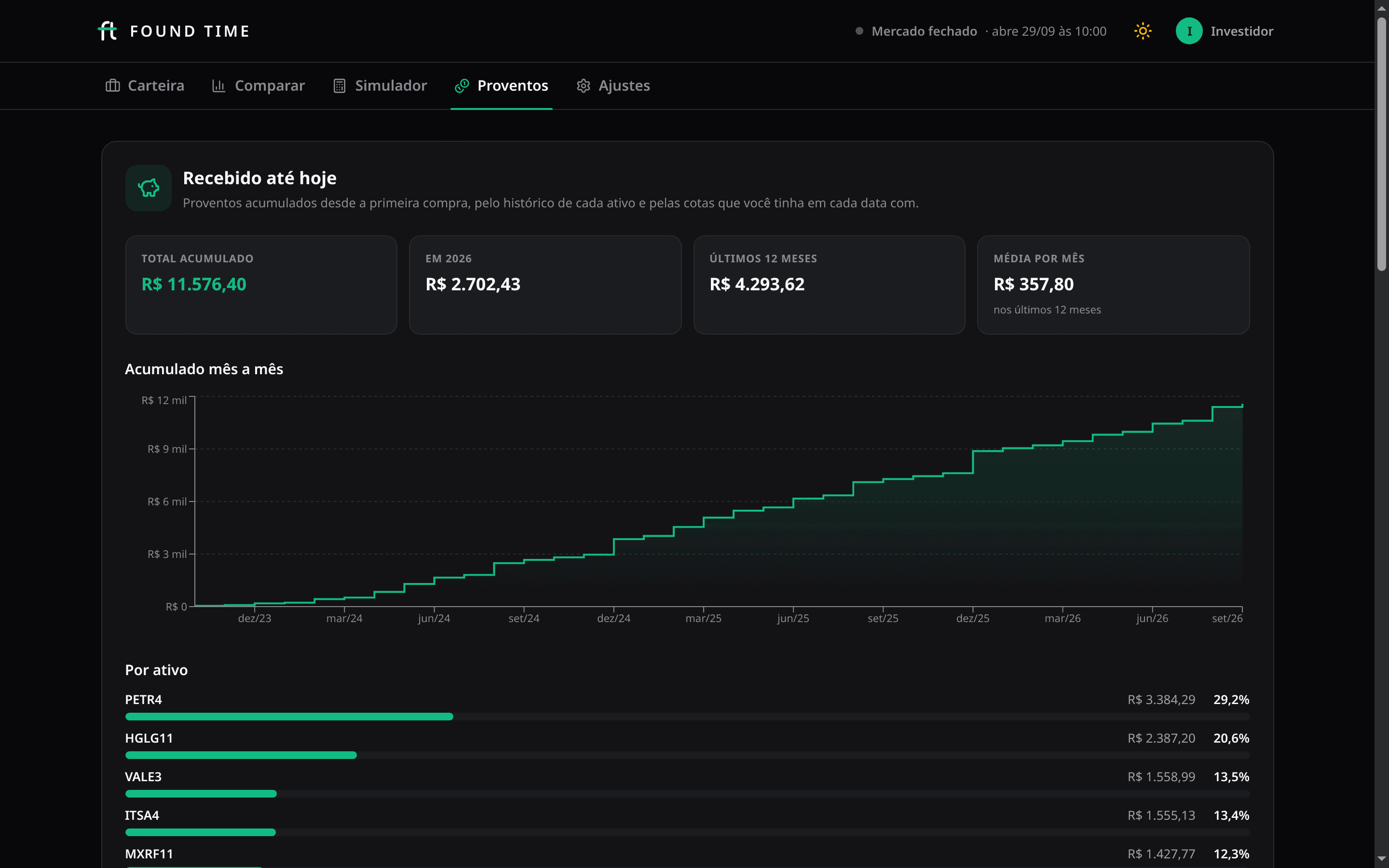
Task: Click the Mercado fechado status text
Action: (x=924, y=31)
